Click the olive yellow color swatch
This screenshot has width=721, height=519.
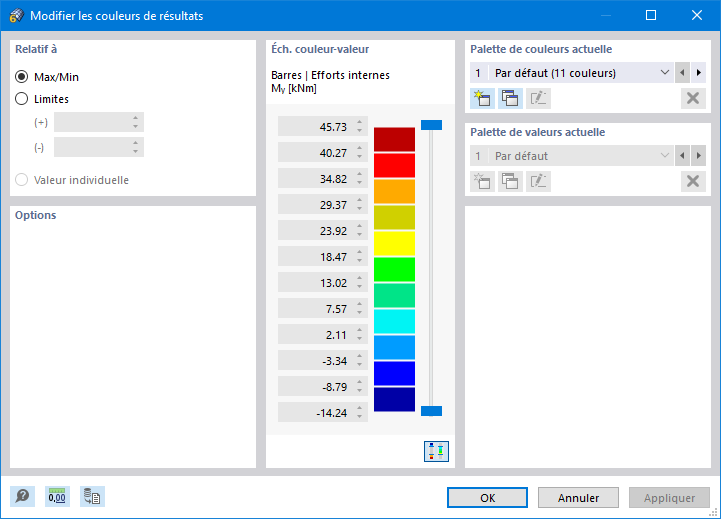[x=394, y=217]
